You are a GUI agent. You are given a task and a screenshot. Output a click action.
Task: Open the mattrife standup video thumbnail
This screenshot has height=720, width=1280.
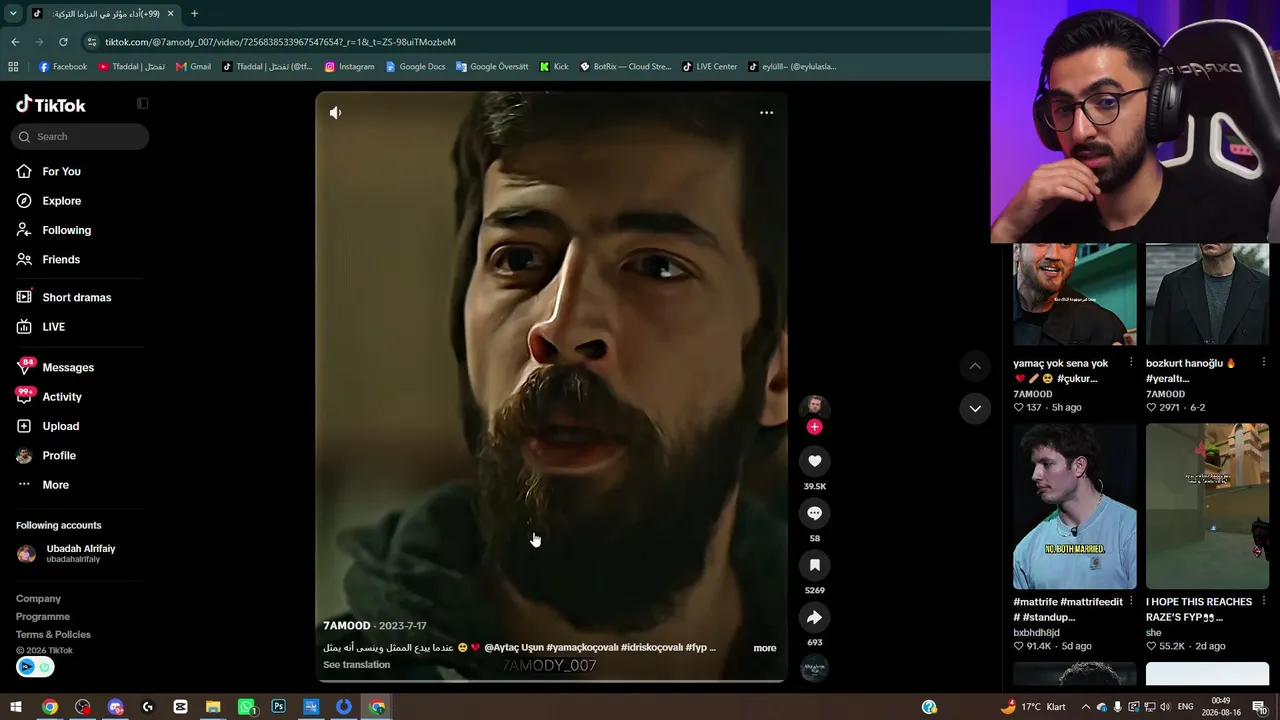coord(1075,506)
